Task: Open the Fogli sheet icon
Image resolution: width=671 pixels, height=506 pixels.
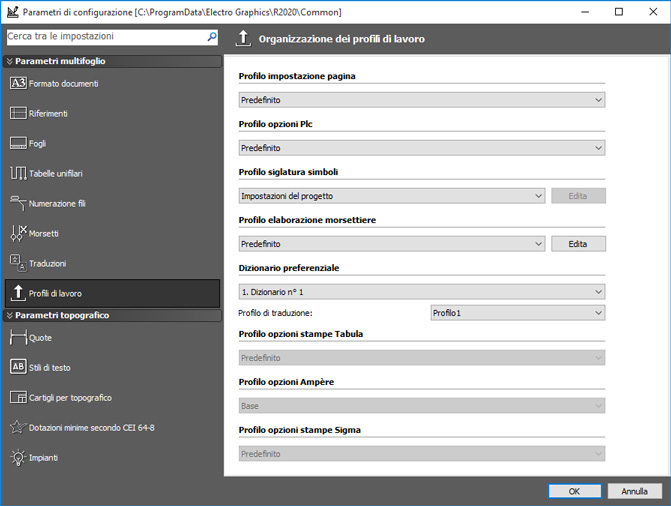Action: click(18, 143)
